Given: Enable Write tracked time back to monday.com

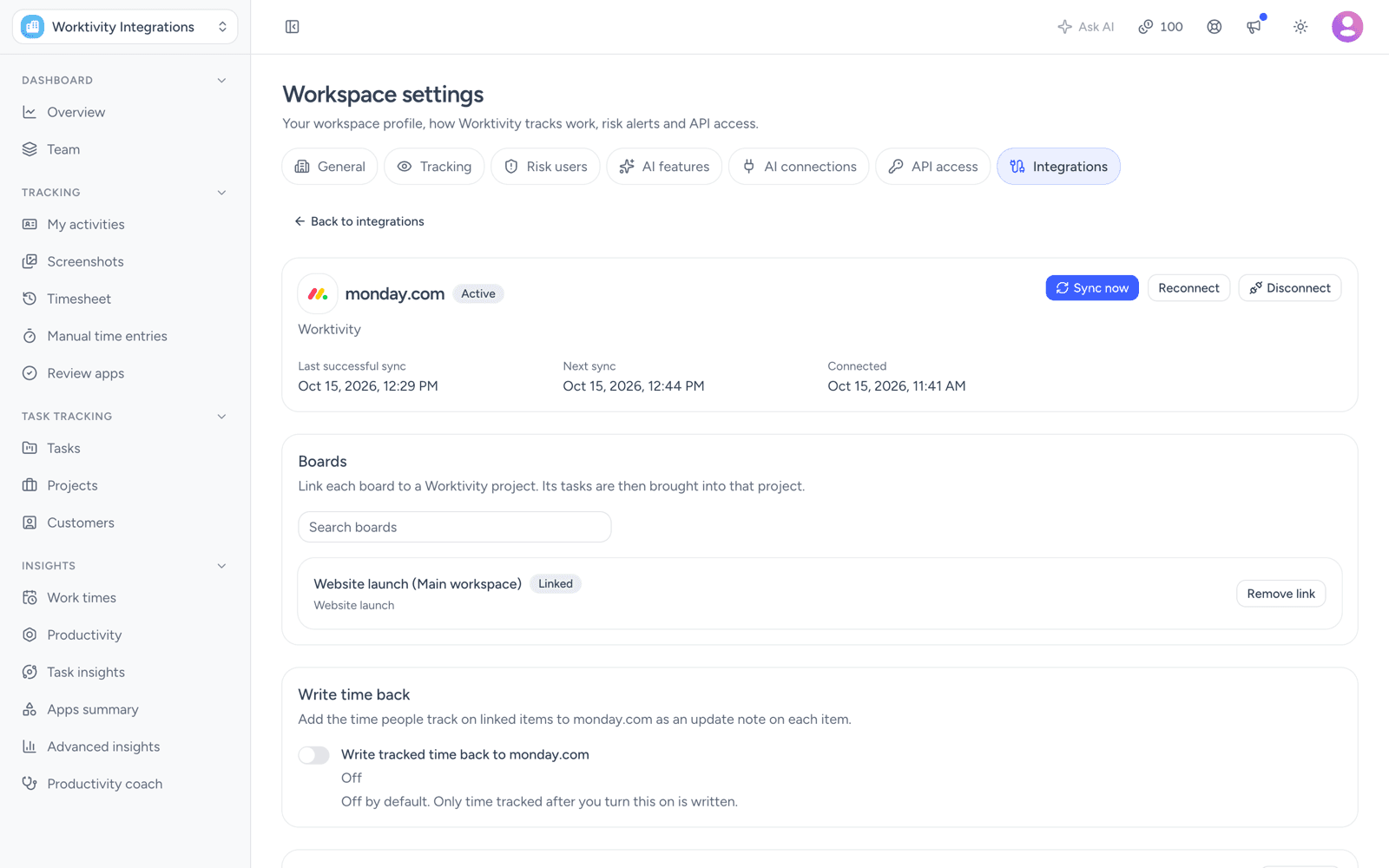Looking at the screenshot, I should click(313, 755).
